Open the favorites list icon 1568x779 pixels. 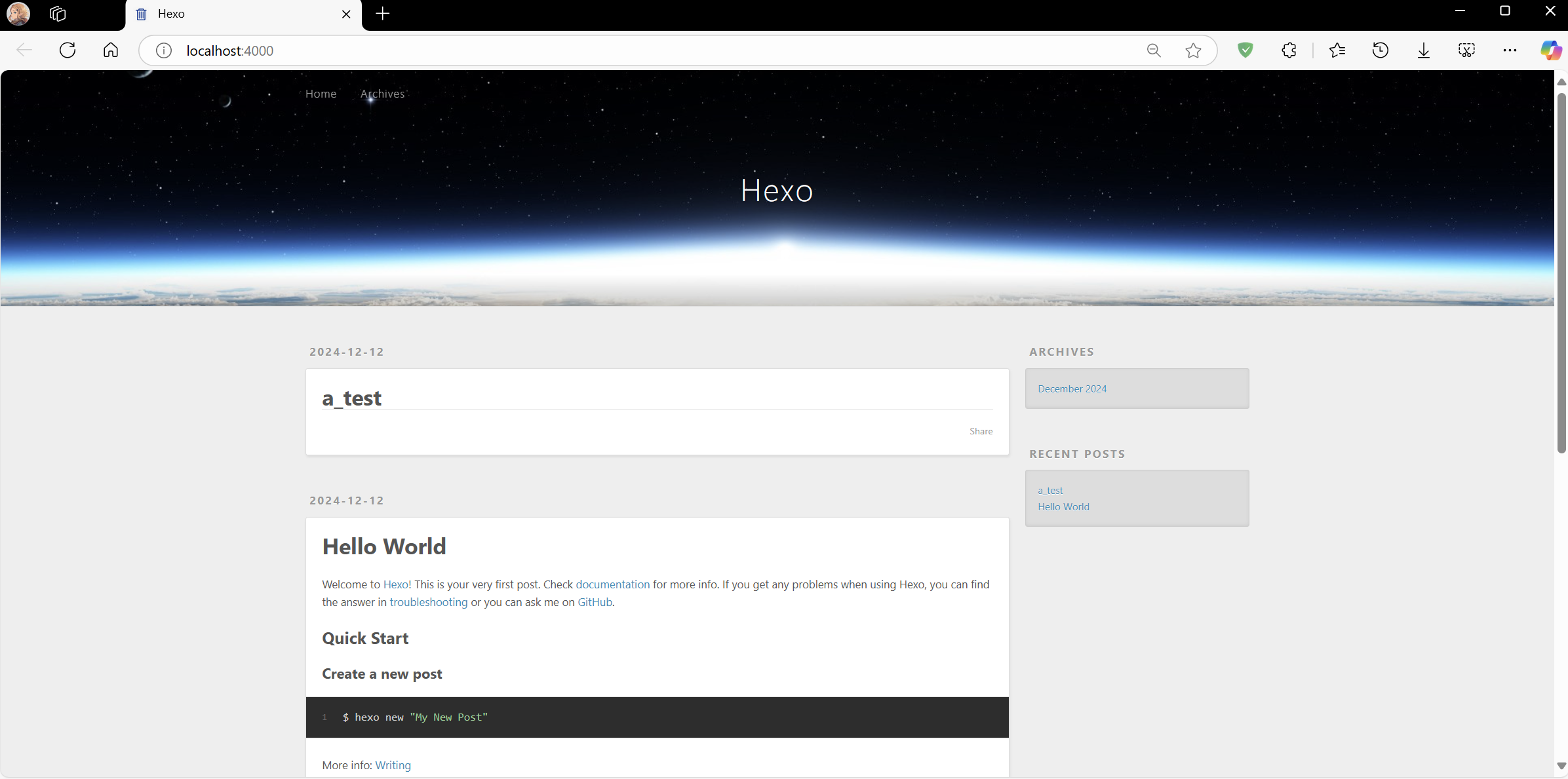point(1337,50)
